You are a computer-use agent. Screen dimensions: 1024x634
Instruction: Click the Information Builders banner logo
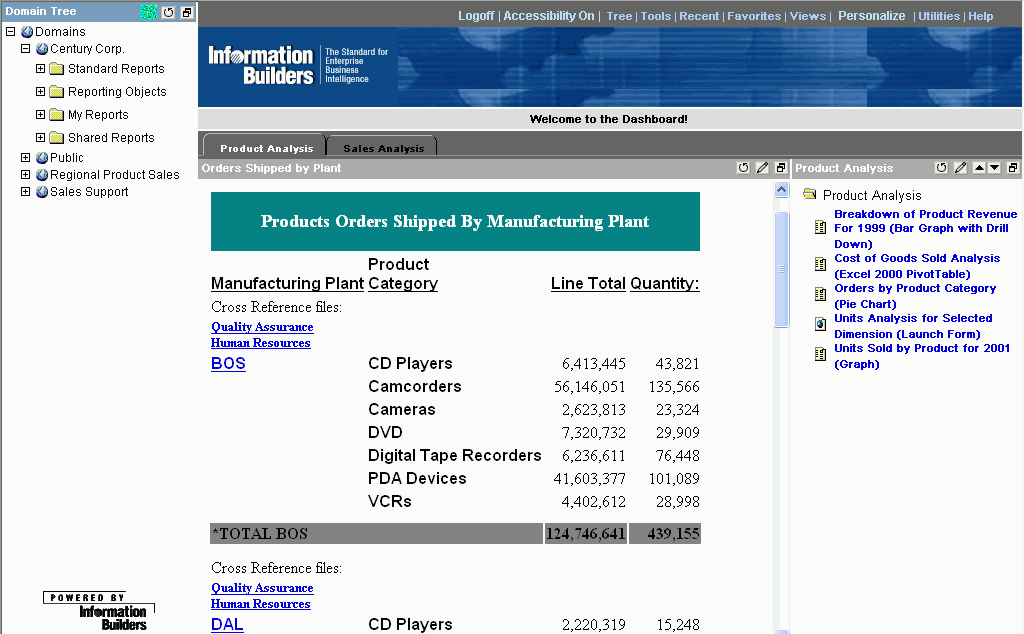(298, 66)
